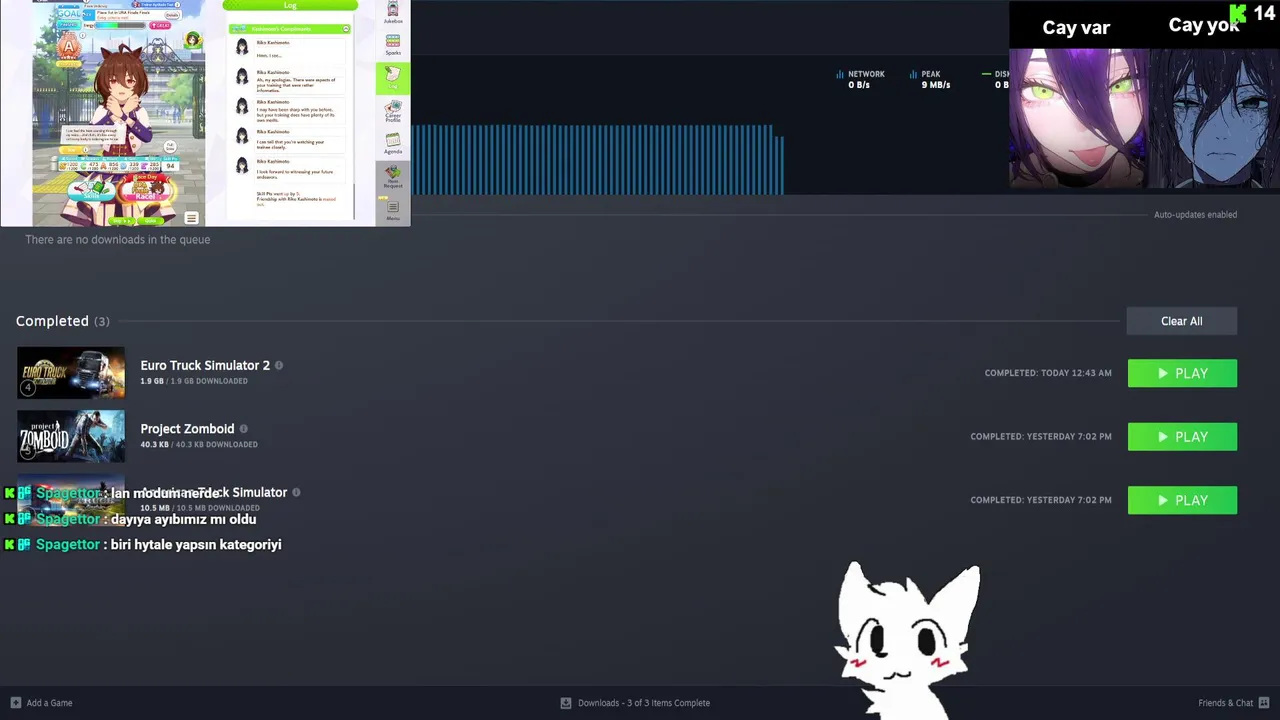Screen dimensions: 1280x720
Task: Click the Race Day Race button
Action: pos(146,191)
